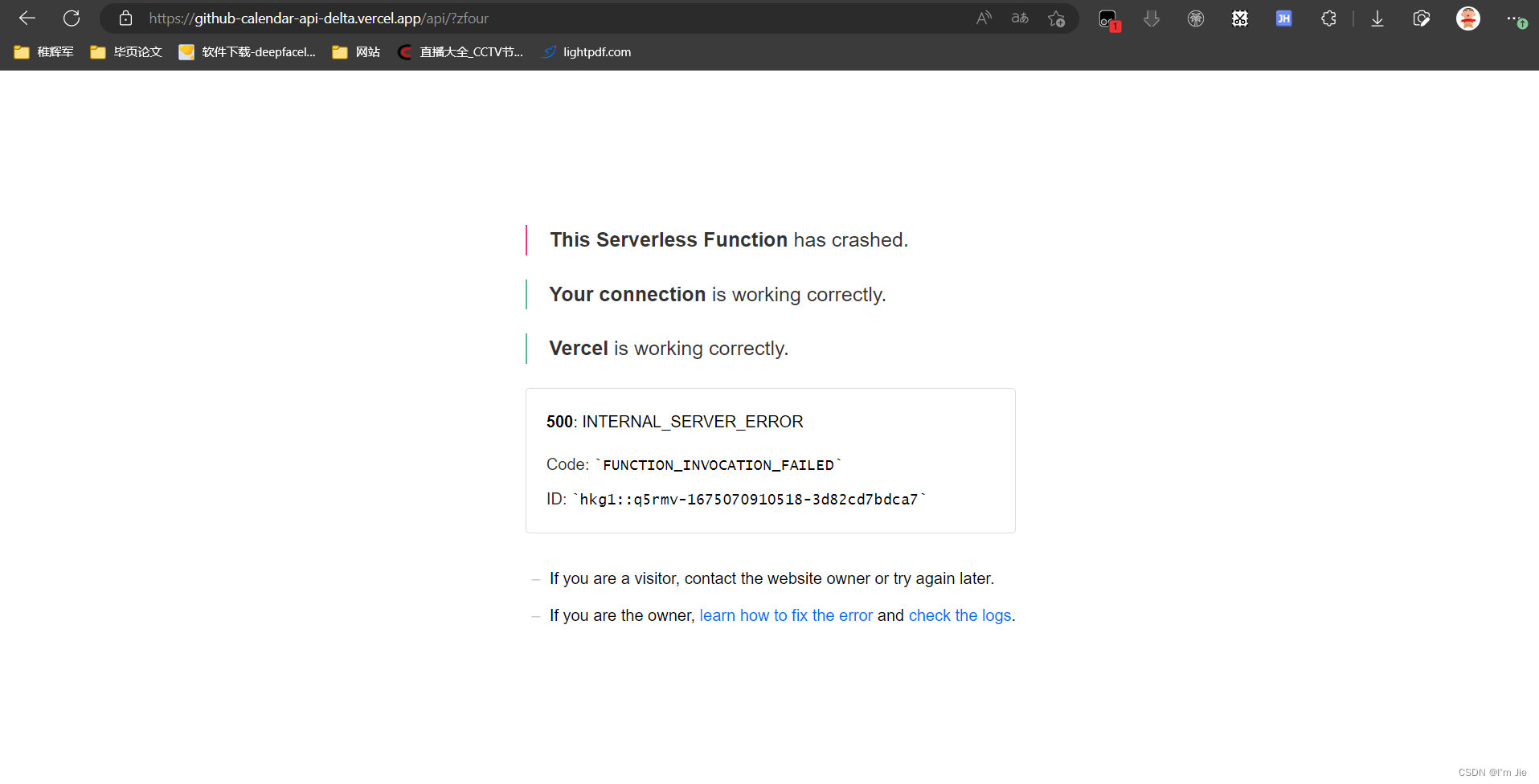
Task: Open the browser Extensions puzzle icon
Action: click(x=1328, y=18)
